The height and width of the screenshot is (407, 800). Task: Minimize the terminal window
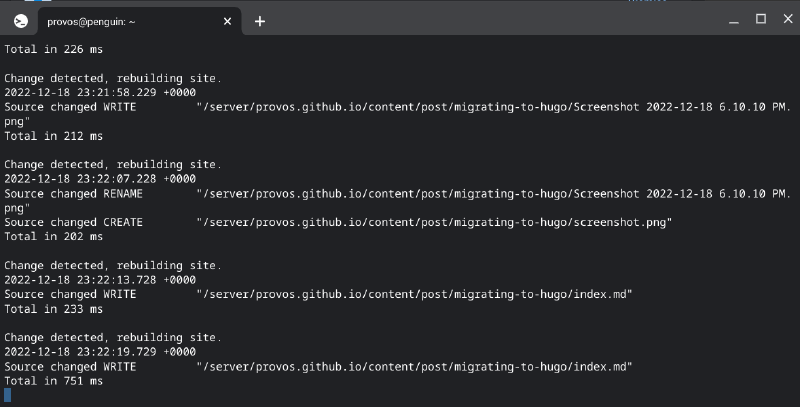(x=734, y=21)
